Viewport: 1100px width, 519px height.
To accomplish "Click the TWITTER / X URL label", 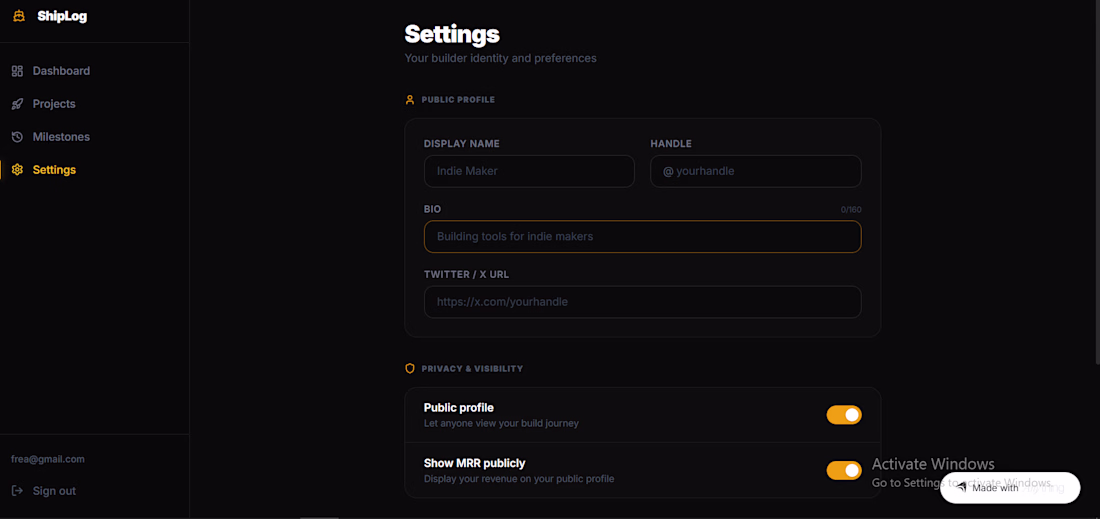I will (467, 274).
